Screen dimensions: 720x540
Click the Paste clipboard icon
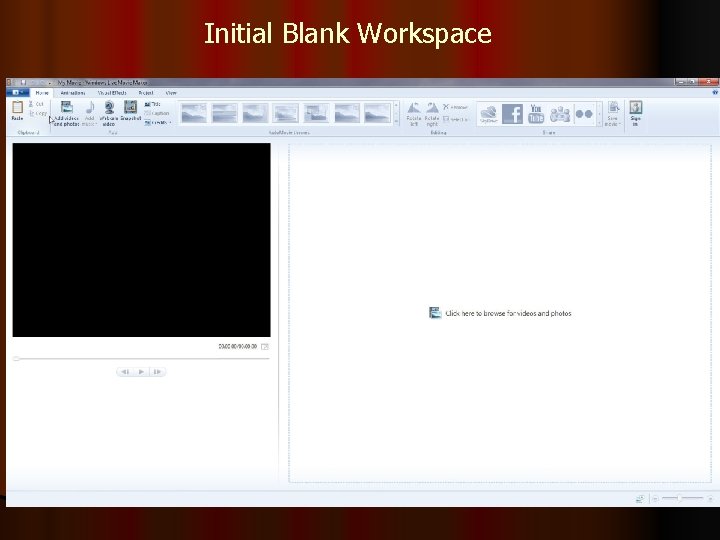point(17,107)
